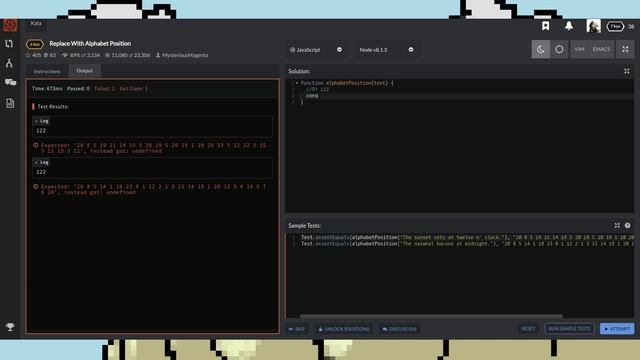Click first Expected error message in results
The image size is (640, 360).
pyautogui.click(x=153, y=148)
